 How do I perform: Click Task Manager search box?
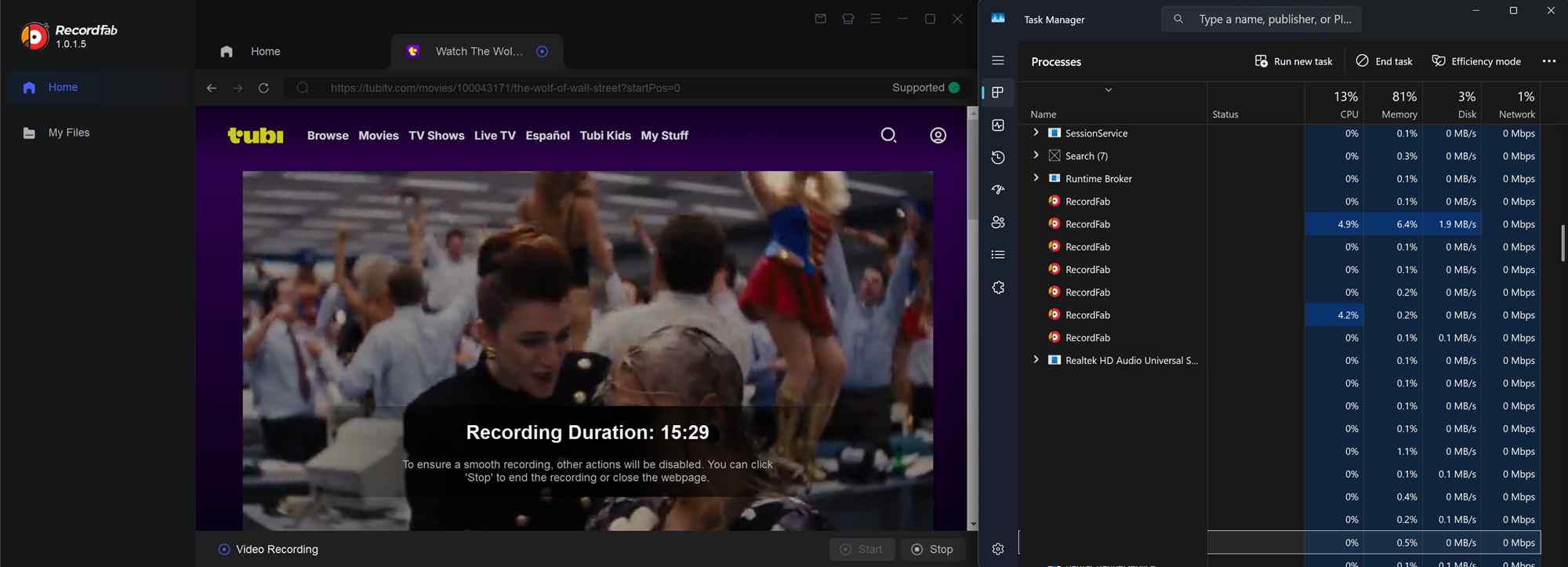click(1262, 19)
